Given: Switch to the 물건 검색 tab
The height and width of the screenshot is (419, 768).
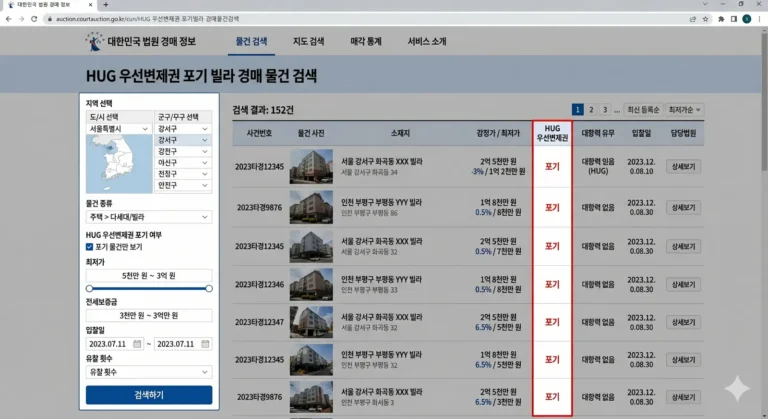Looking at the screenshot, I should coord(251,42).
